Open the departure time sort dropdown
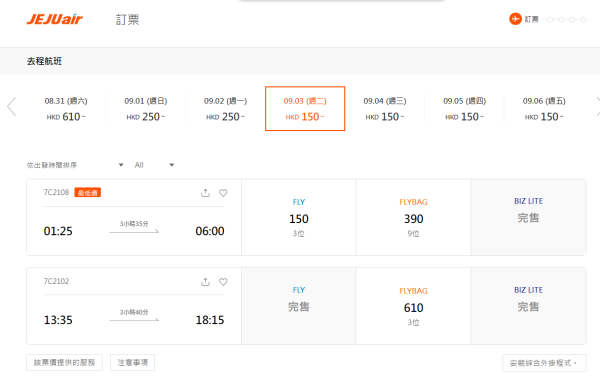600x382 pixels. pyautogui.click(x=75, y=165)
